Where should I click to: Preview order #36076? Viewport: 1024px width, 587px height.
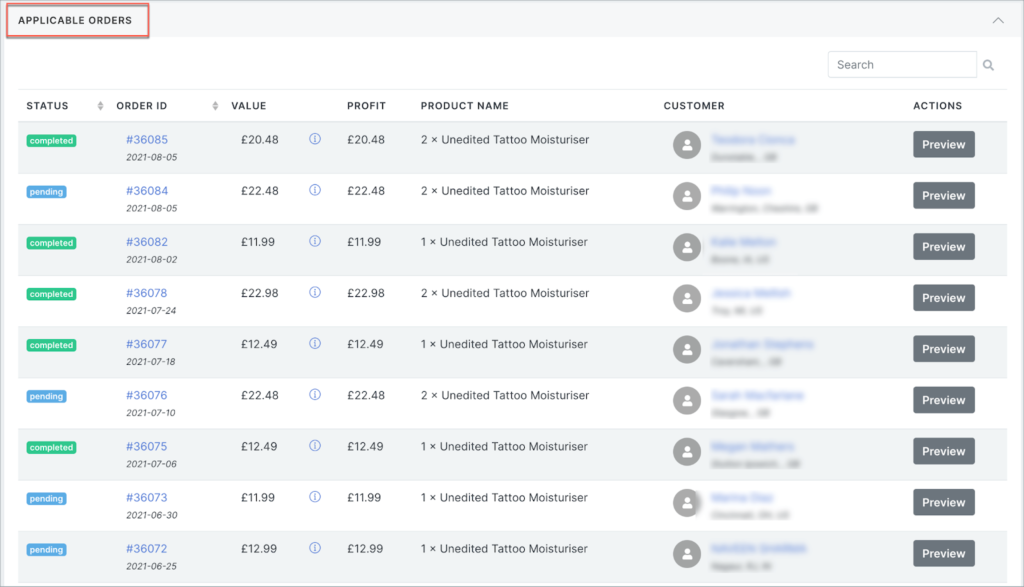[943, 400]
